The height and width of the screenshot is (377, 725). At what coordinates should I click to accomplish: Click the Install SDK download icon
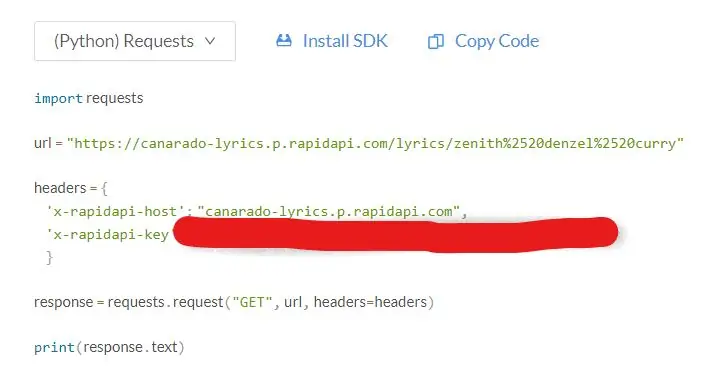point(284,41)
